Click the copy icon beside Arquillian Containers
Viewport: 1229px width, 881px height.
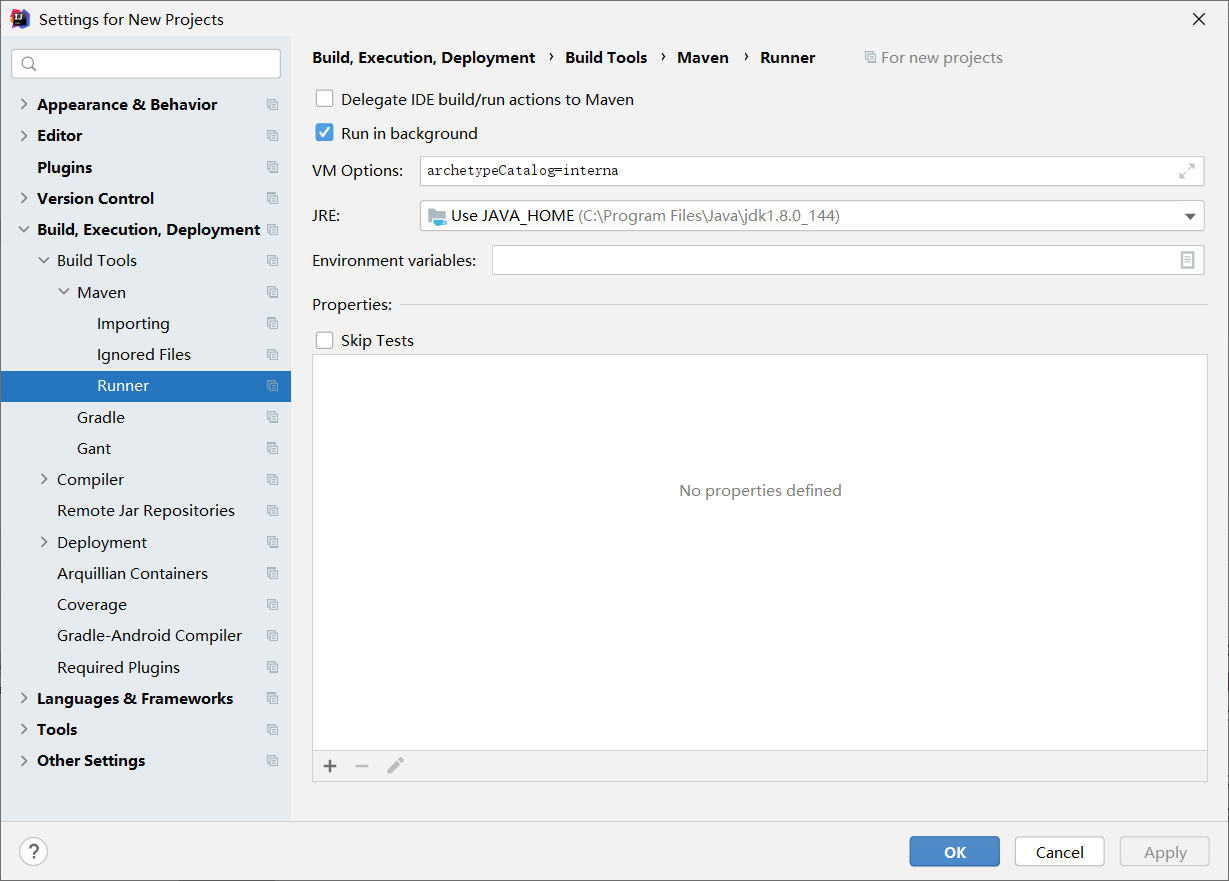[x=272, y=573]
